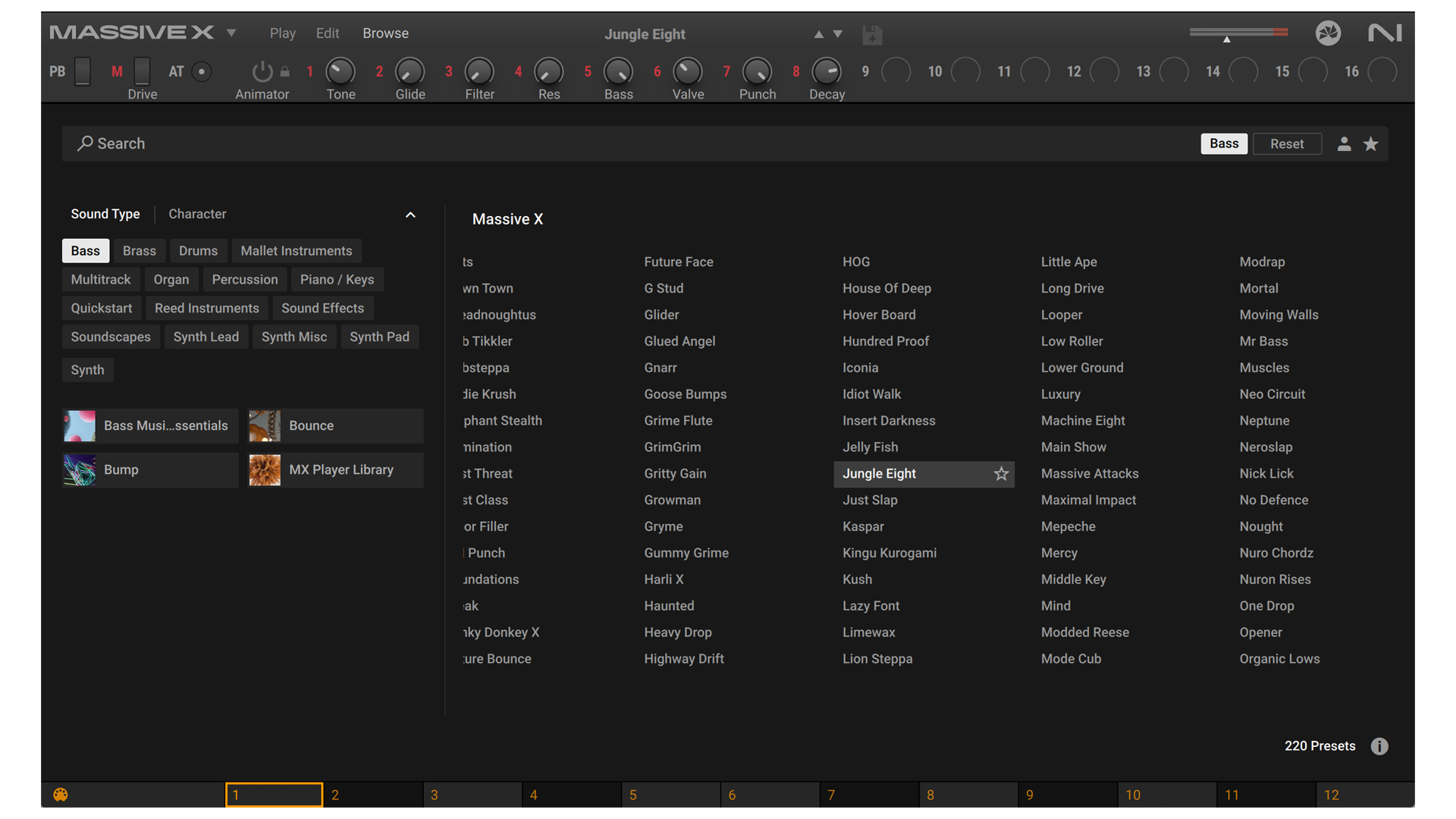Toggle the Drums sound type tag

[198, 251]
